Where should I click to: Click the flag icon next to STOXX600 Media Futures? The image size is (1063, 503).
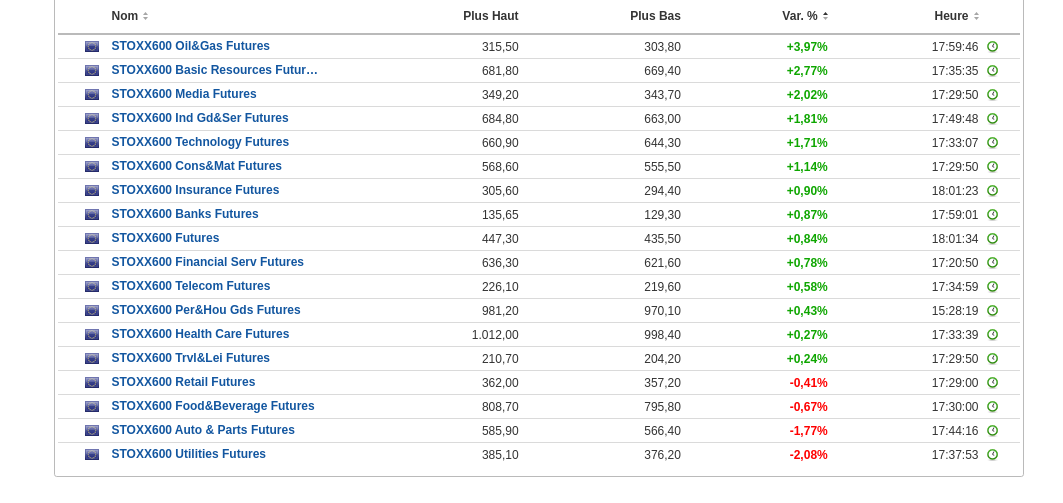coord(92,95)
